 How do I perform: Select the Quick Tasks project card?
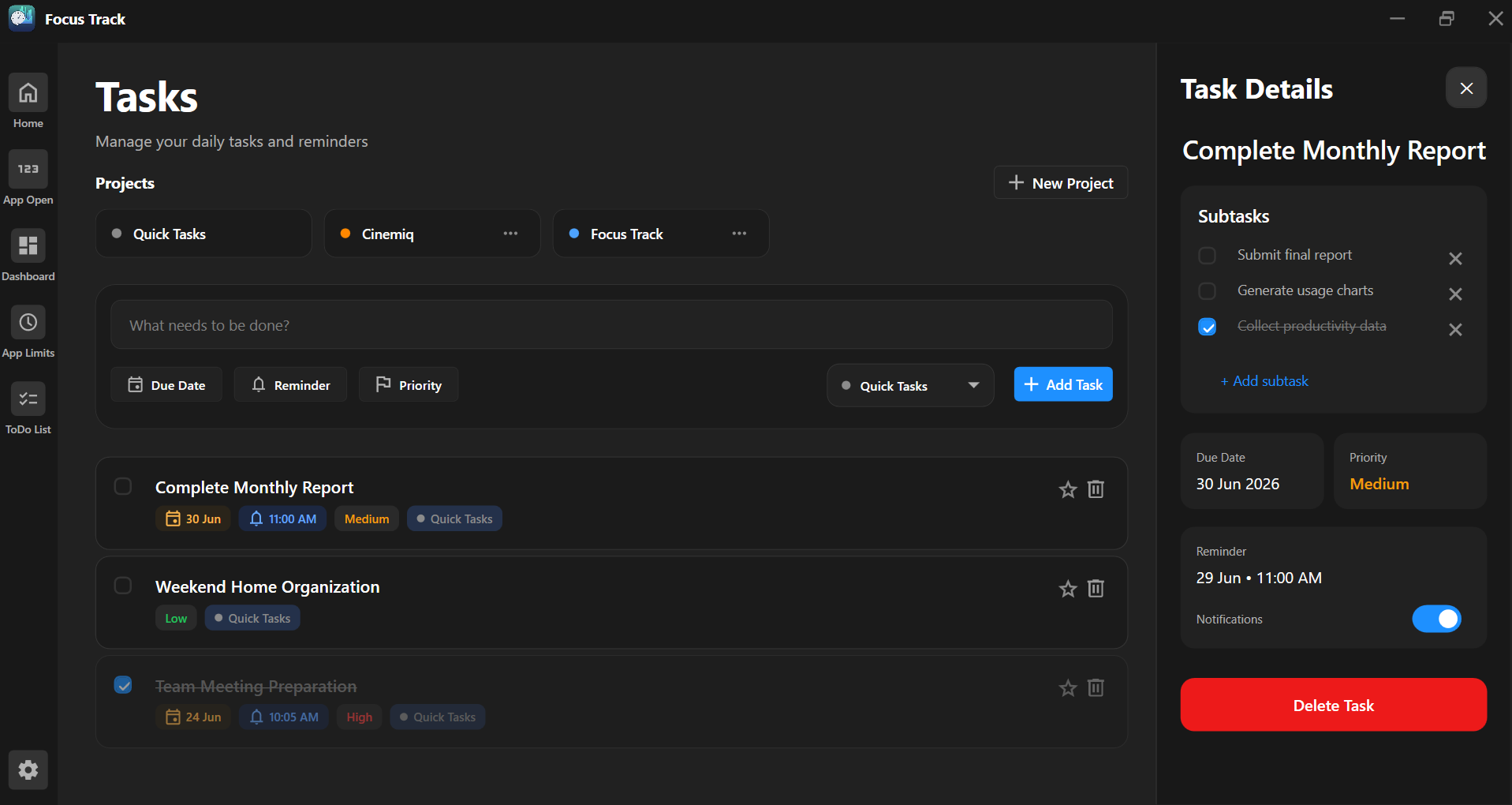pos(203,234)
